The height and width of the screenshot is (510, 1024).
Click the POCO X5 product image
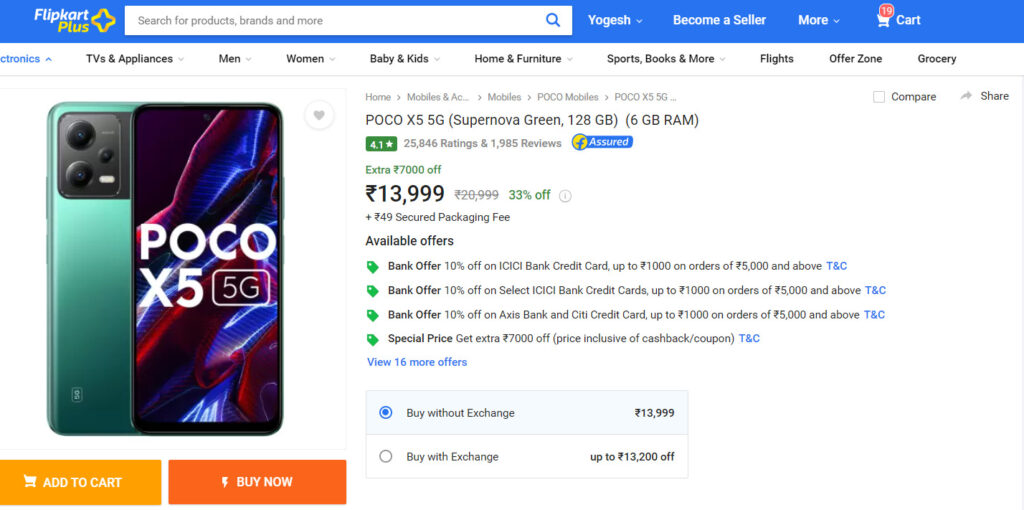(x=165, y=268)
